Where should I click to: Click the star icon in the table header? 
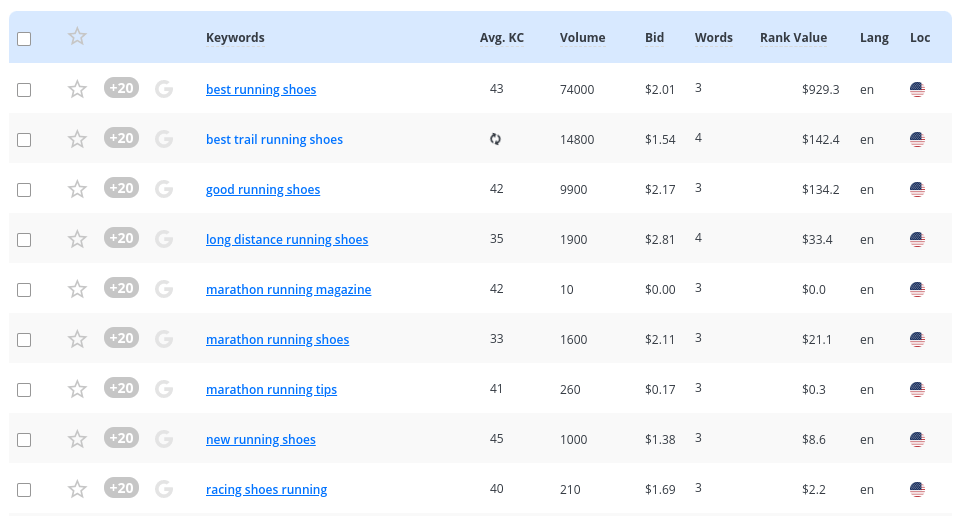point(77,37)
